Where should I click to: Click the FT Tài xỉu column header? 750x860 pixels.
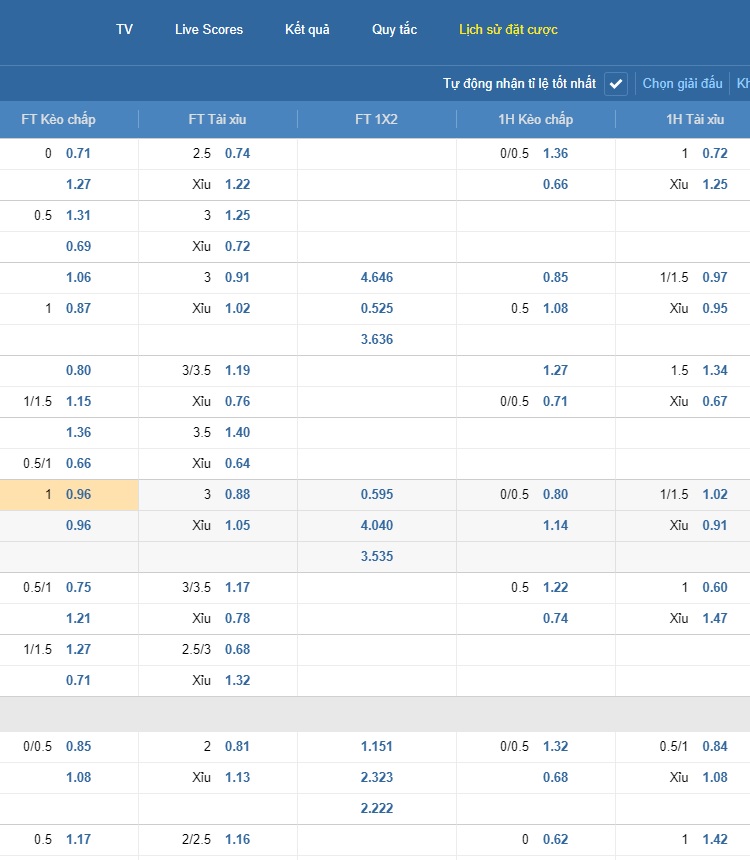coord(217,120)
